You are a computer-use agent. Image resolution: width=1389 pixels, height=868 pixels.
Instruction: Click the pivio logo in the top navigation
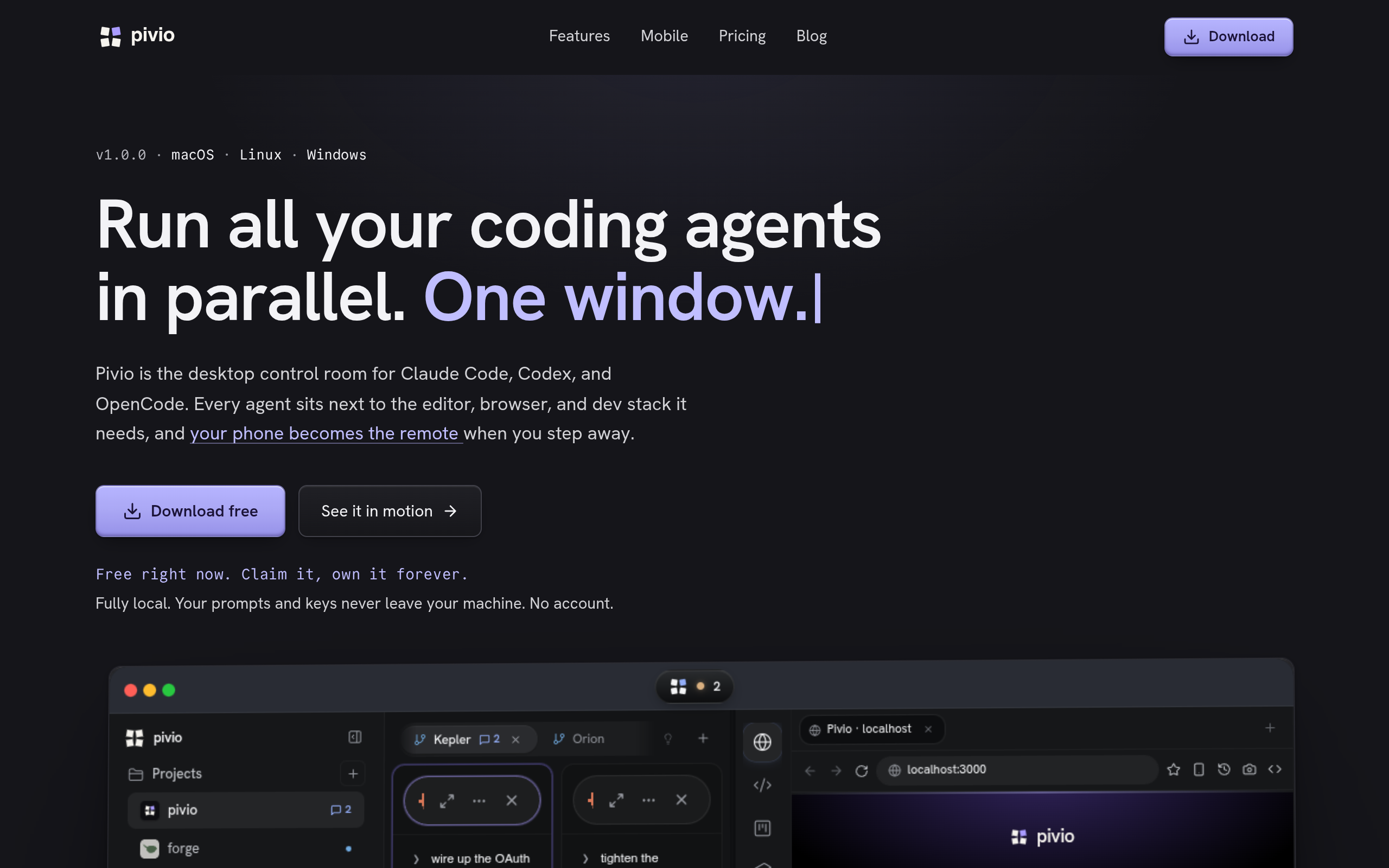137,36
